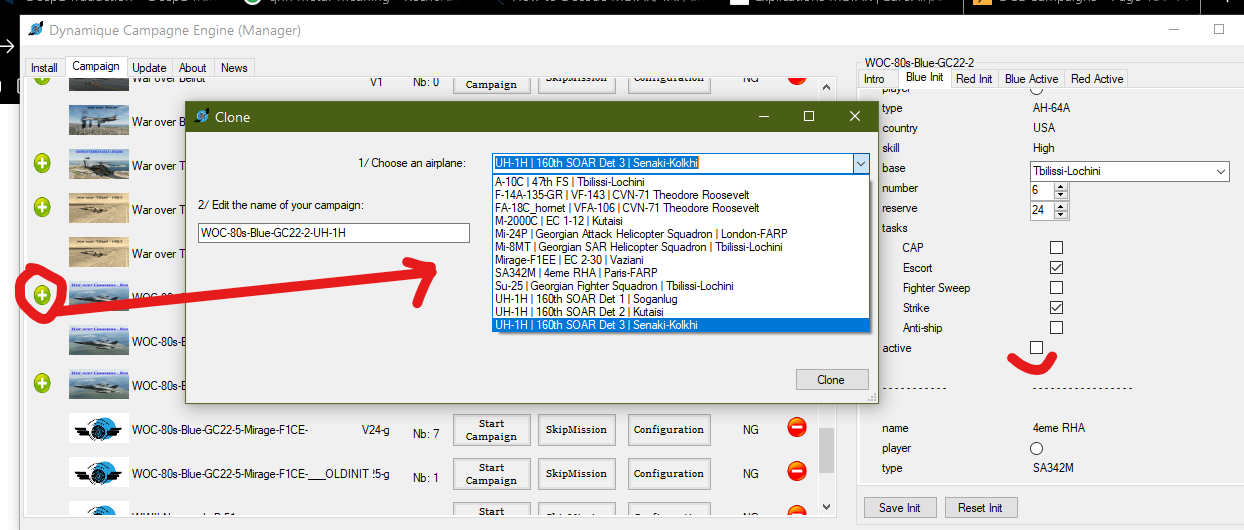Viewport: 1244px width, 530px height.
Task: Pick Mi-24P Georgian Attack Helicopter Squadron
Action: (x=681, y=233)
